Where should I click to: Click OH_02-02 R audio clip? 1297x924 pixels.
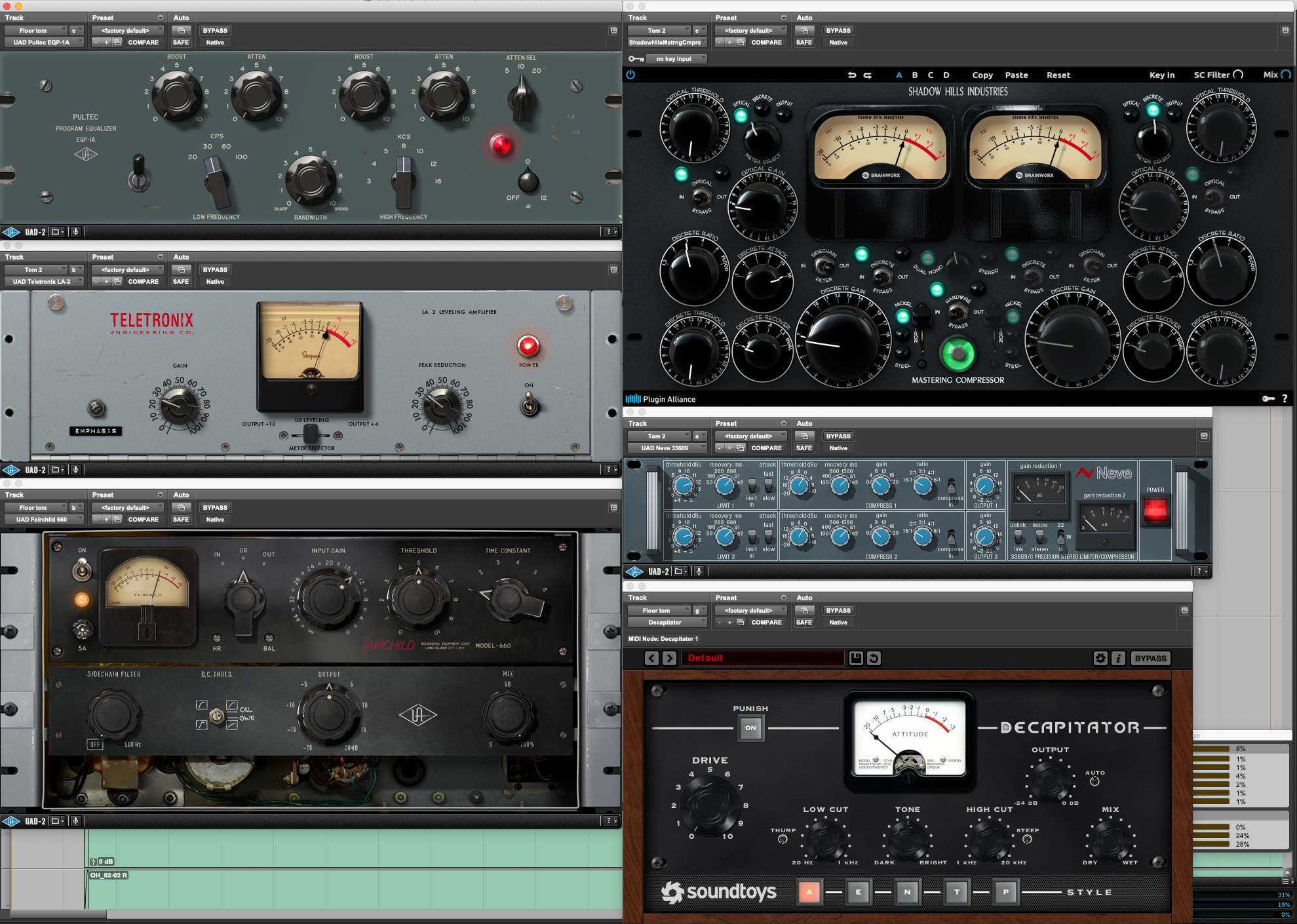point(354,889)
